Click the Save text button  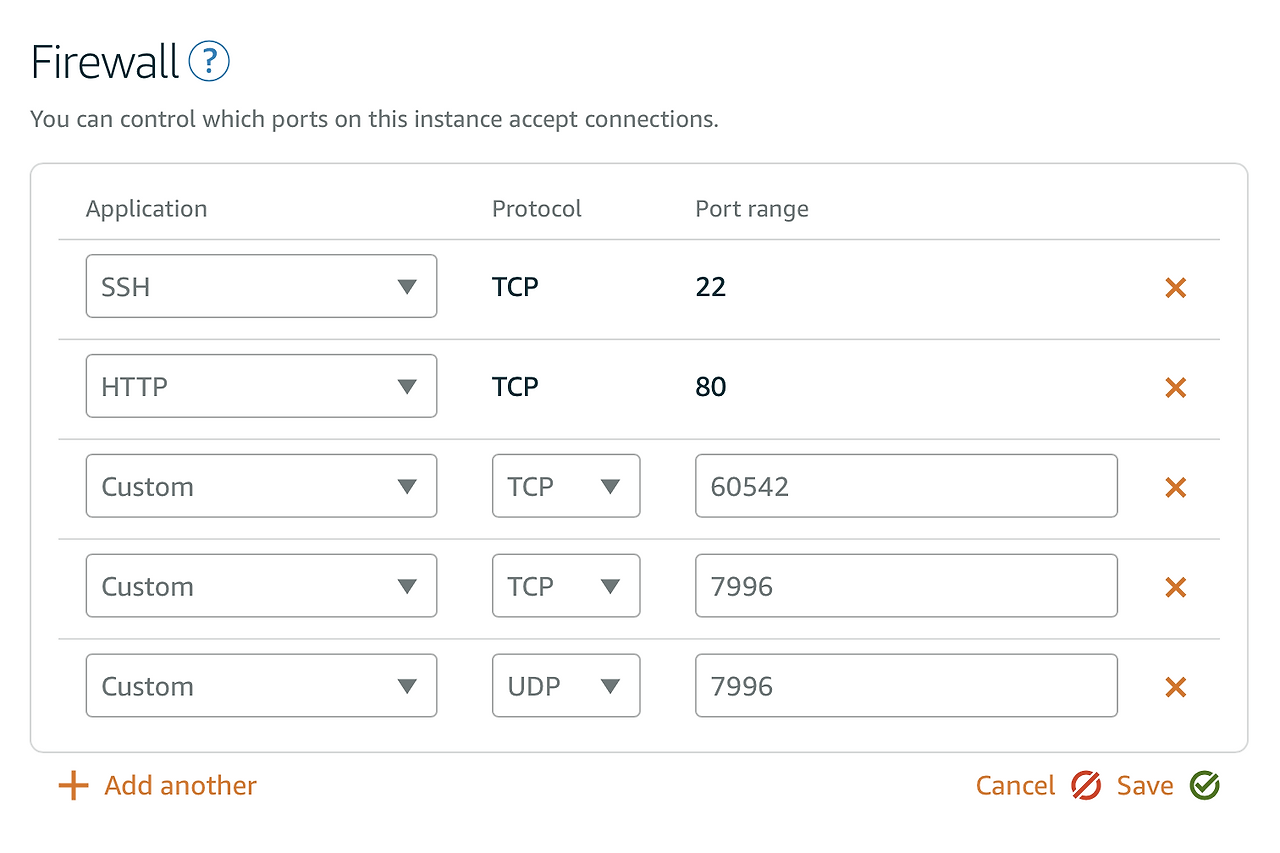click(x=1145, y=786)
